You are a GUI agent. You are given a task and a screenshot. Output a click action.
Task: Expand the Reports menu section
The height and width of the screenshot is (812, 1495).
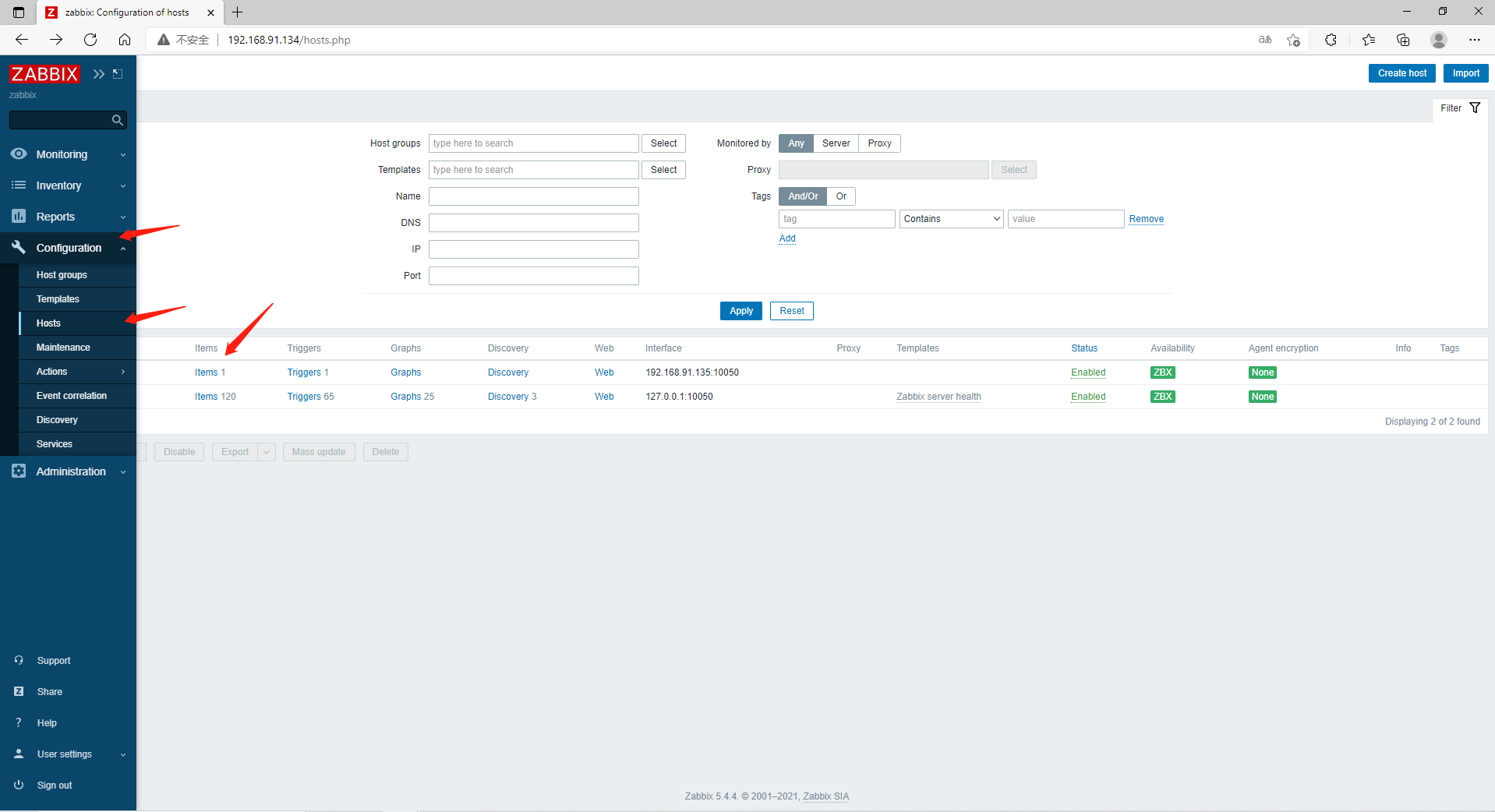click(x=123, y=217)
